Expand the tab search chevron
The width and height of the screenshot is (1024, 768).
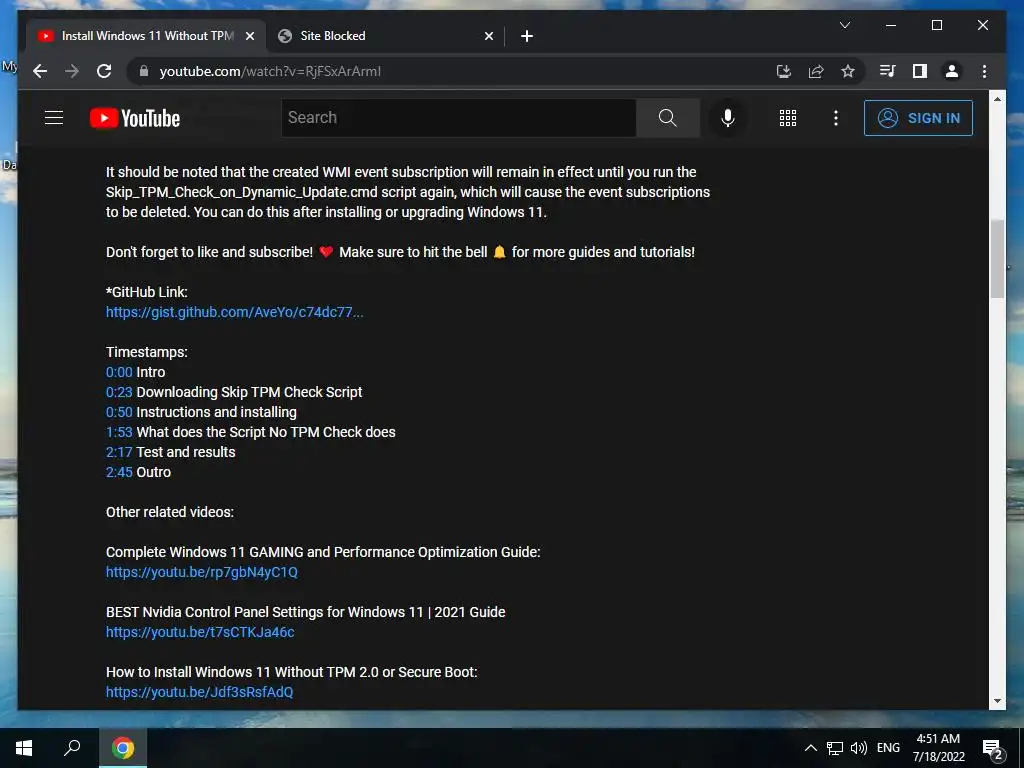[844, 25]
